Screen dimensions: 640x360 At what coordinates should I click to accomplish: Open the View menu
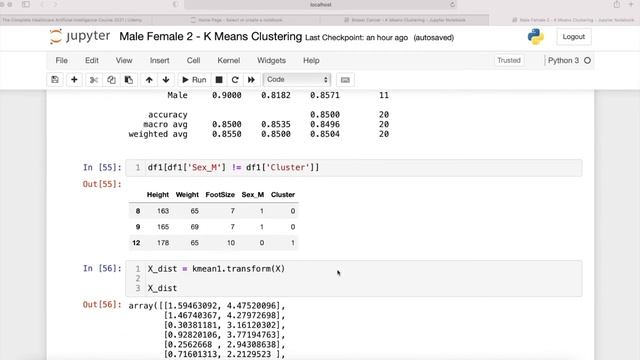[x=124, y=60]
